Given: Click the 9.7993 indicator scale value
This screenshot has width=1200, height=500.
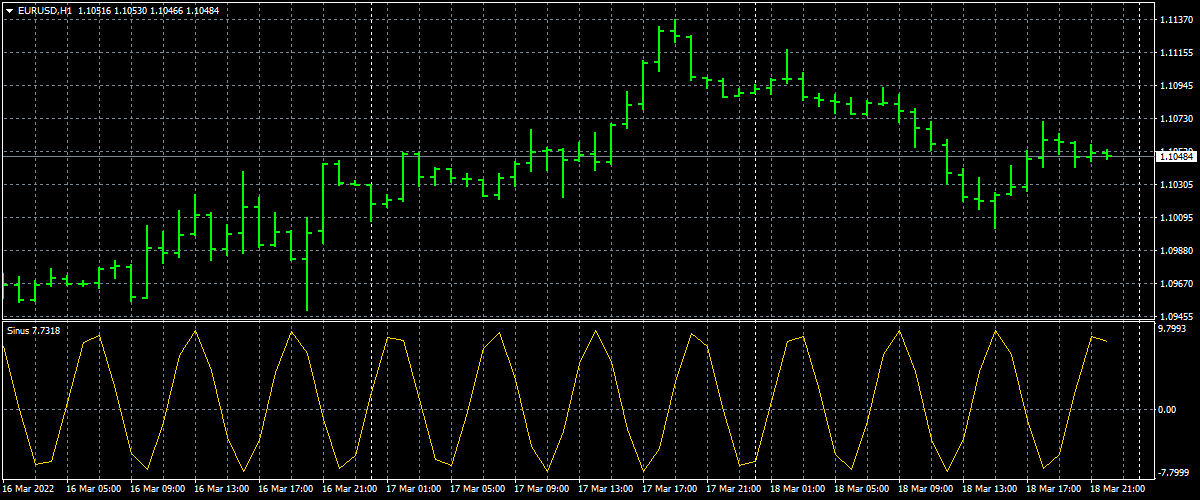Looking at the screenshot, I should click(1173, 328).
